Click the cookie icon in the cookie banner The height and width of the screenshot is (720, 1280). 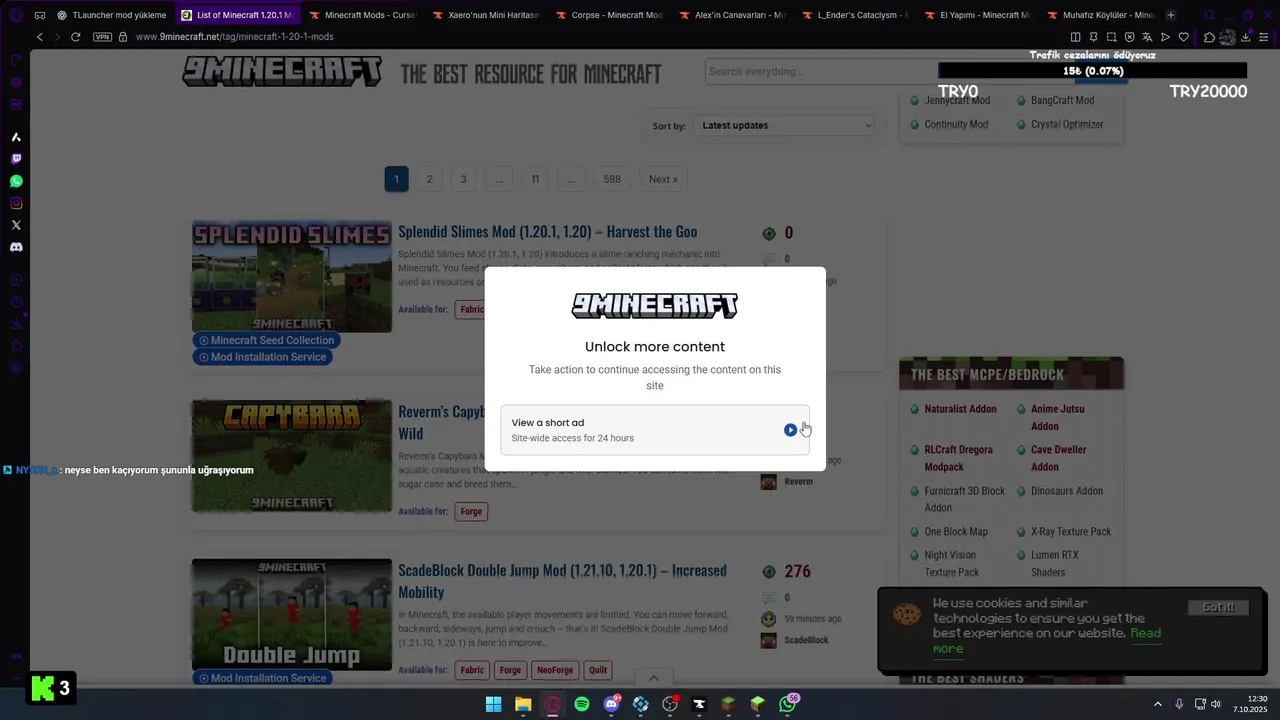pyautogui.click(x=907, y=614)
